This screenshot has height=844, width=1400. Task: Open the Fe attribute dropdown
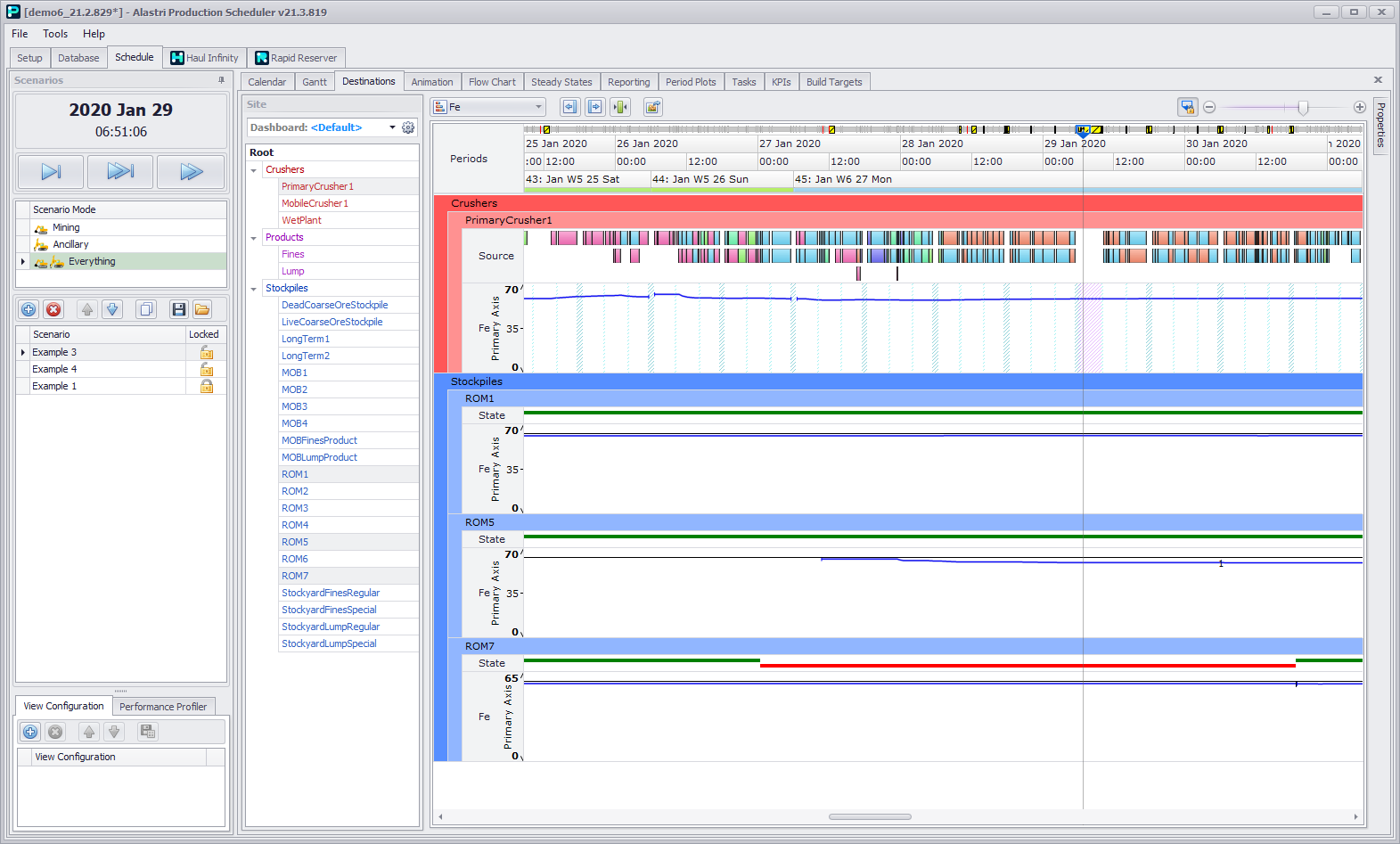click(x=538, y=107)
